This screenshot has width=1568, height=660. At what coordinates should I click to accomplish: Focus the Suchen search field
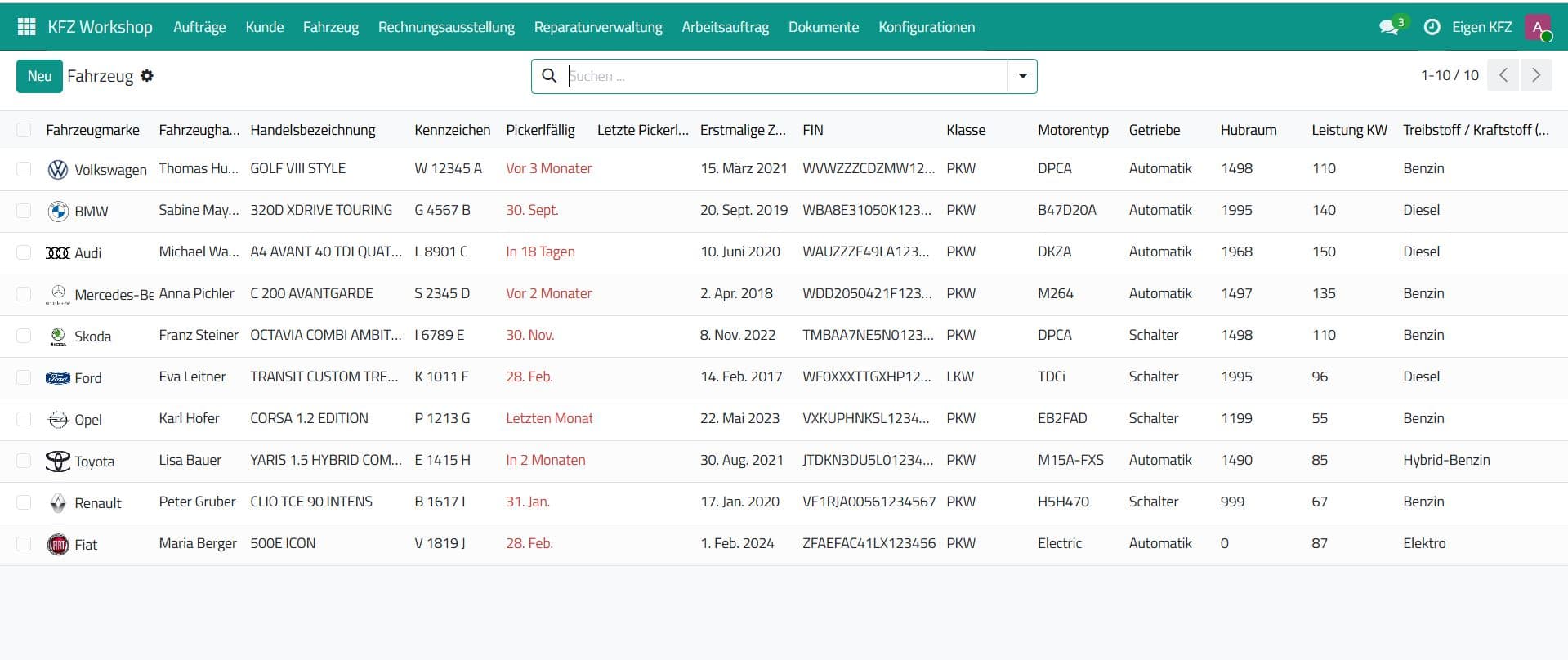point(787,76)
